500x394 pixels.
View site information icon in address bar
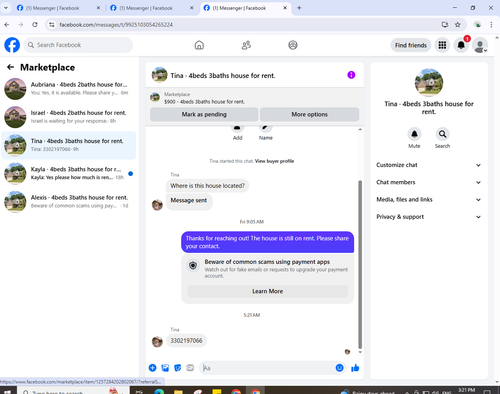click(51, 24)
